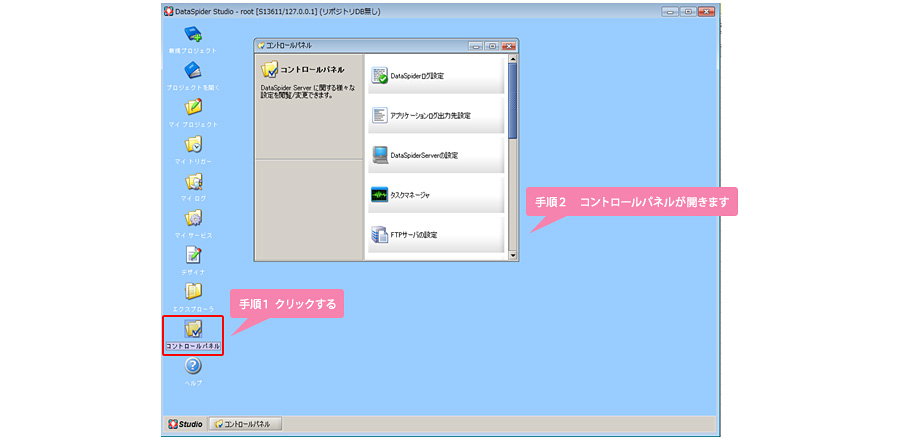
Task: Launch the デザイナ (Designer) icon
Action: click(193, 256)
